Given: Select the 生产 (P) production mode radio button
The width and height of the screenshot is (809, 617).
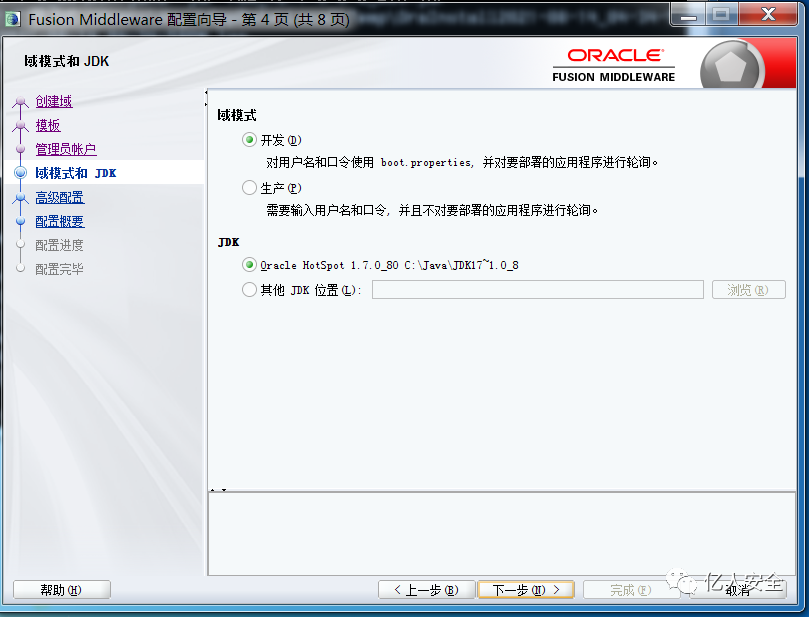Looking at the screenshot, I should pos(249,187).
